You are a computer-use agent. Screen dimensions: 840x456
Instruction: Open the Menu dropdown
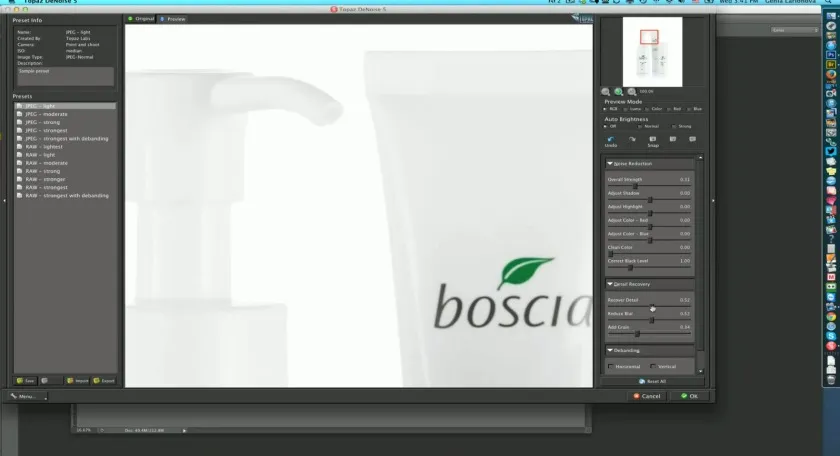[27, 396]
